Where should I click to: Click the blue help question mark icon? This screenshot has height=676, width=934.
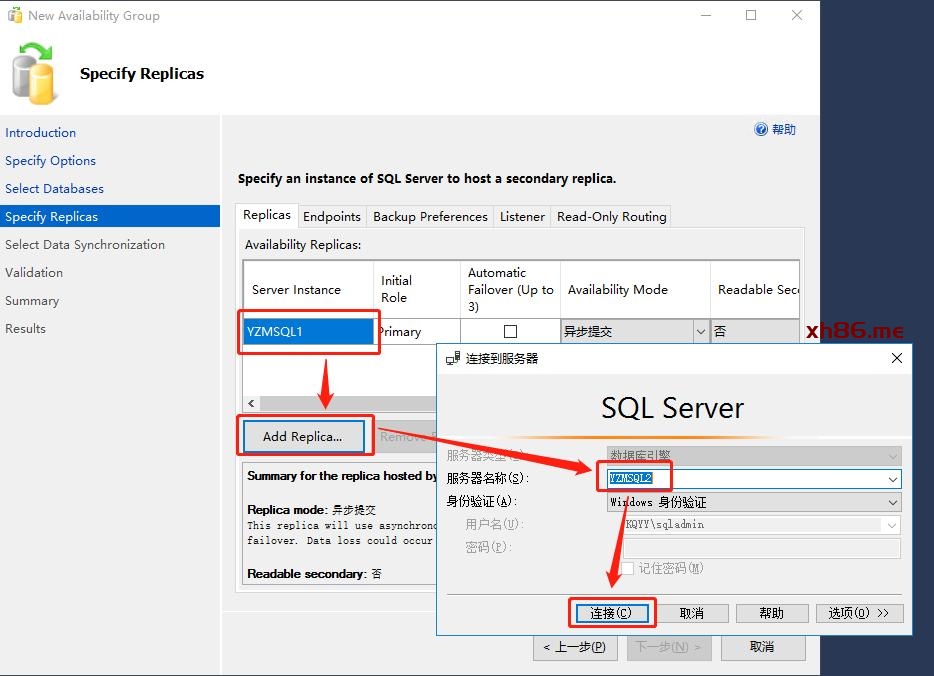761,130
